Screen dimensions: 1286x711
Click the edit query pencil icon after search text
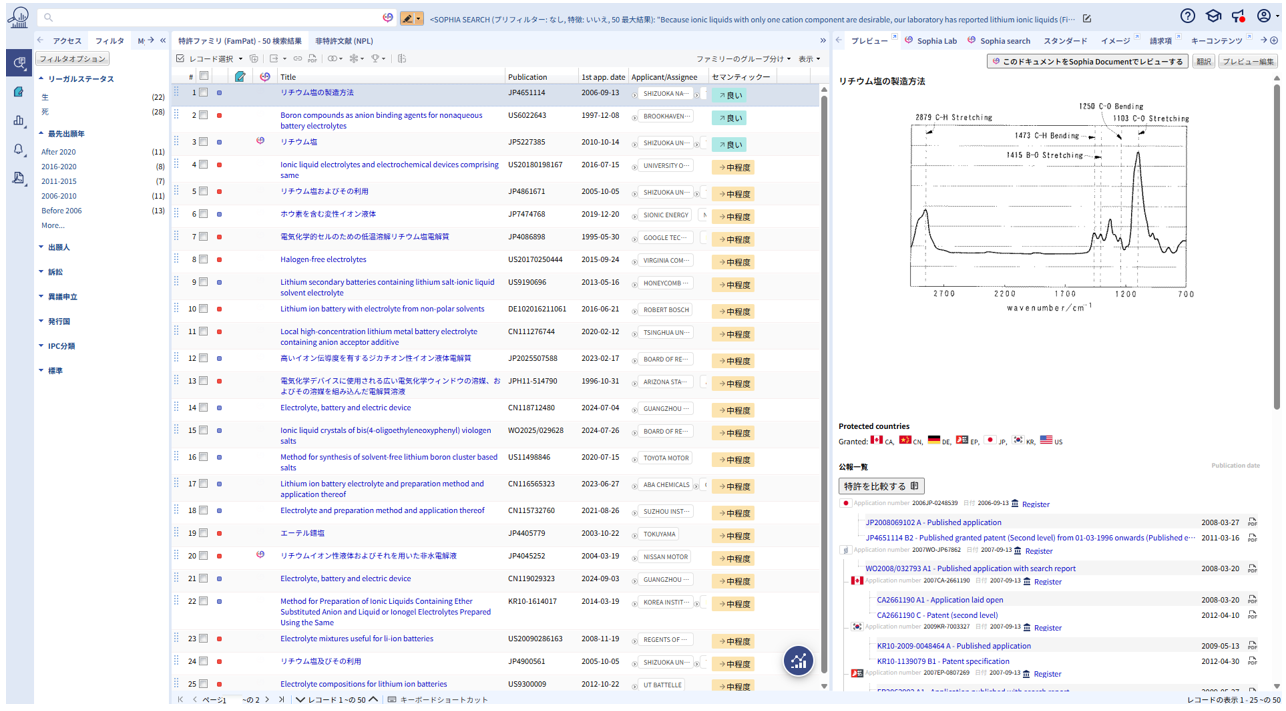coord(1087,19)
